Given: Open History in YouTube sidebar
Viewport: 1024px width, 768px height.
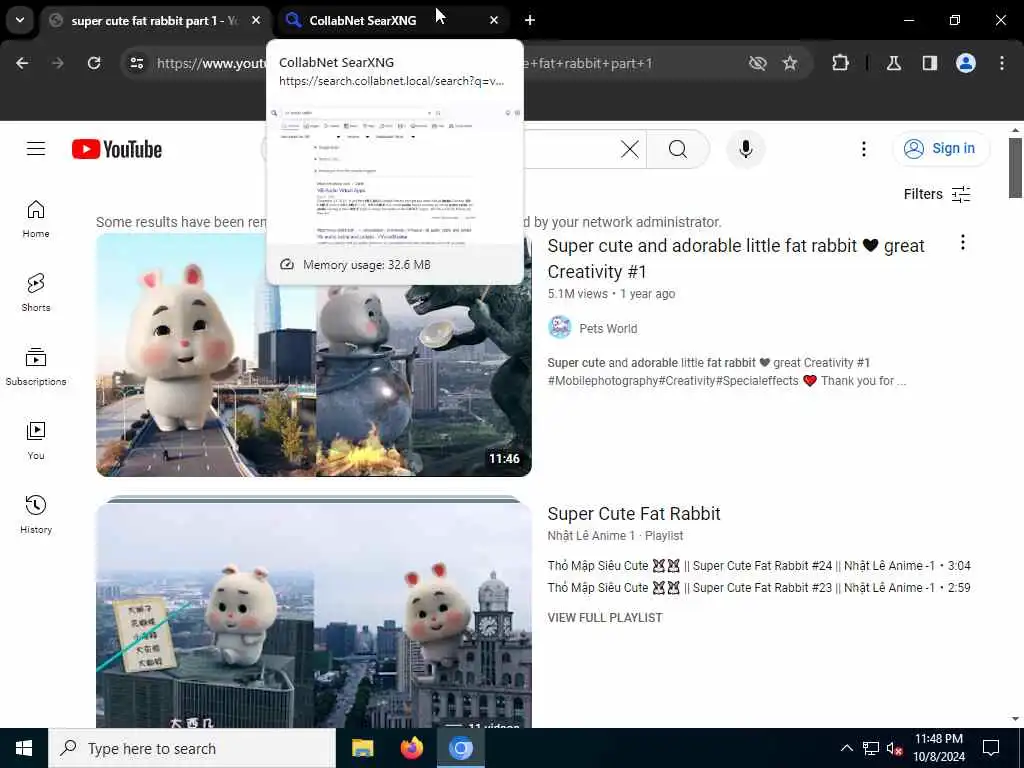Looking at the screenshot, I should tap(36, 515).
